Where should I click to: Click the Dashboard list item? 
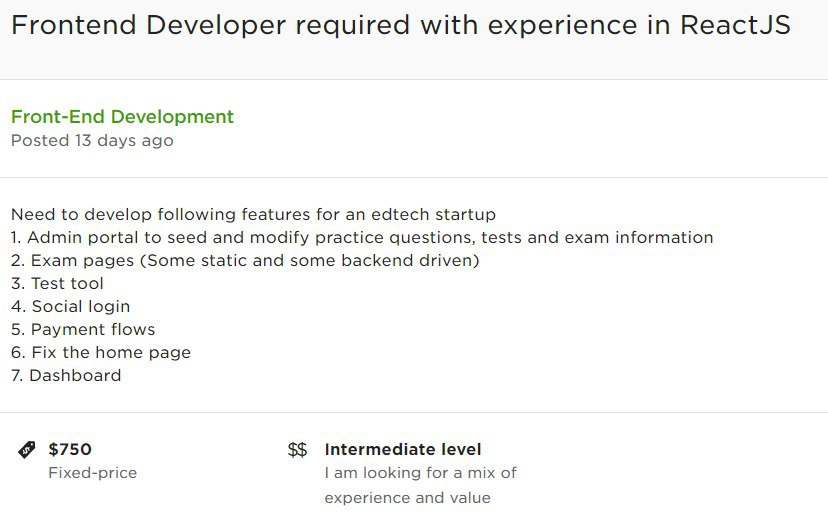66,375
